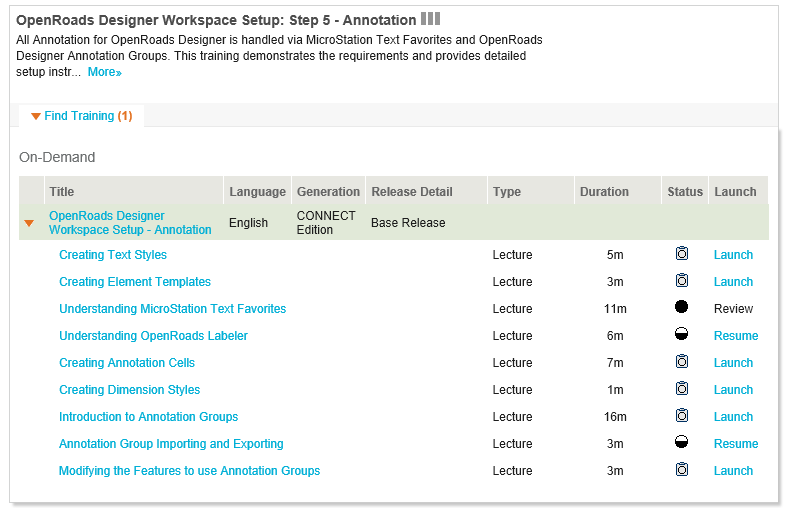Click the CONNECT Edition generation cell
787x508 pixels.
click(x=326, y=223)
